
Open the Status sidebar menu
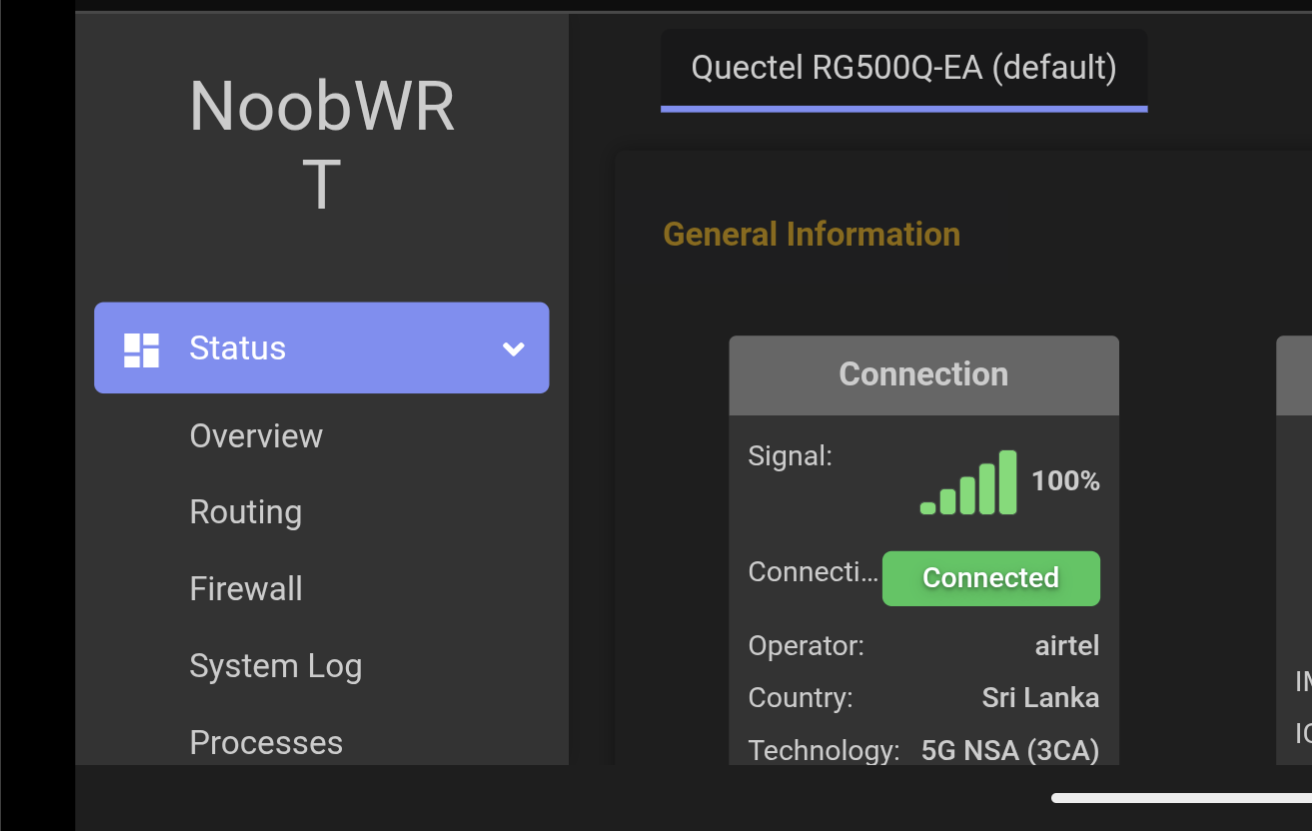[x=321, y=348]
